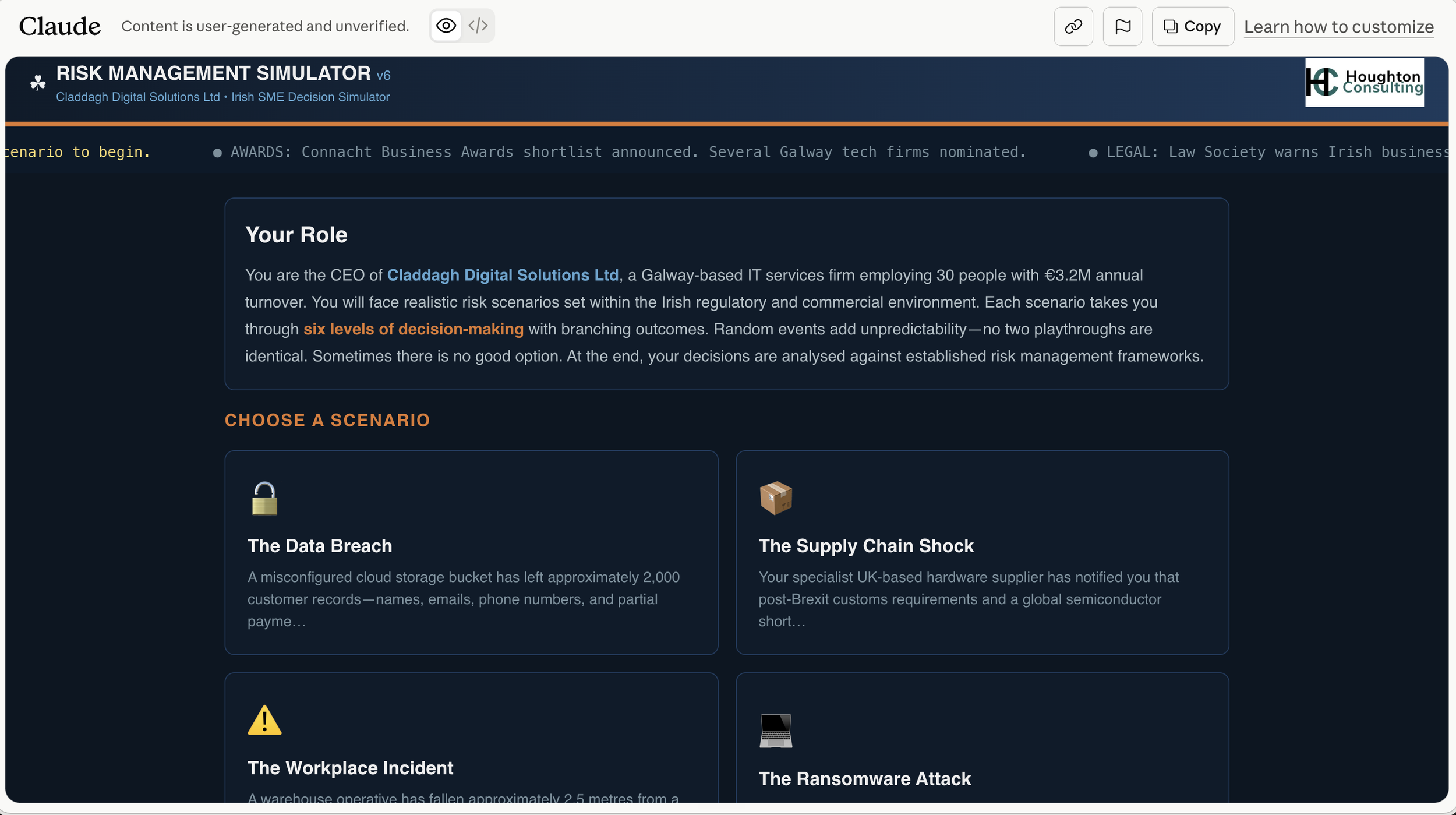Click the Claddagh Digital Solutions subtitle
Viewport: 1456px width, 815px height.
point(222,97)
